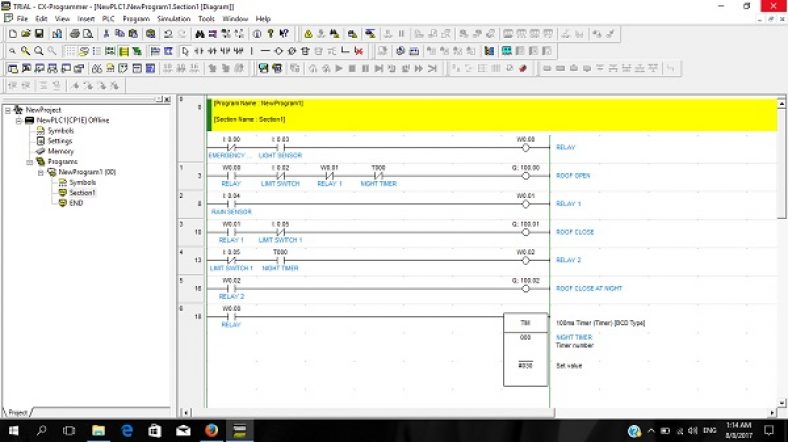The height and width of the screenshot is (442, 788).
Task: Toggle the watch window button
Action: [x=39, y=68]
